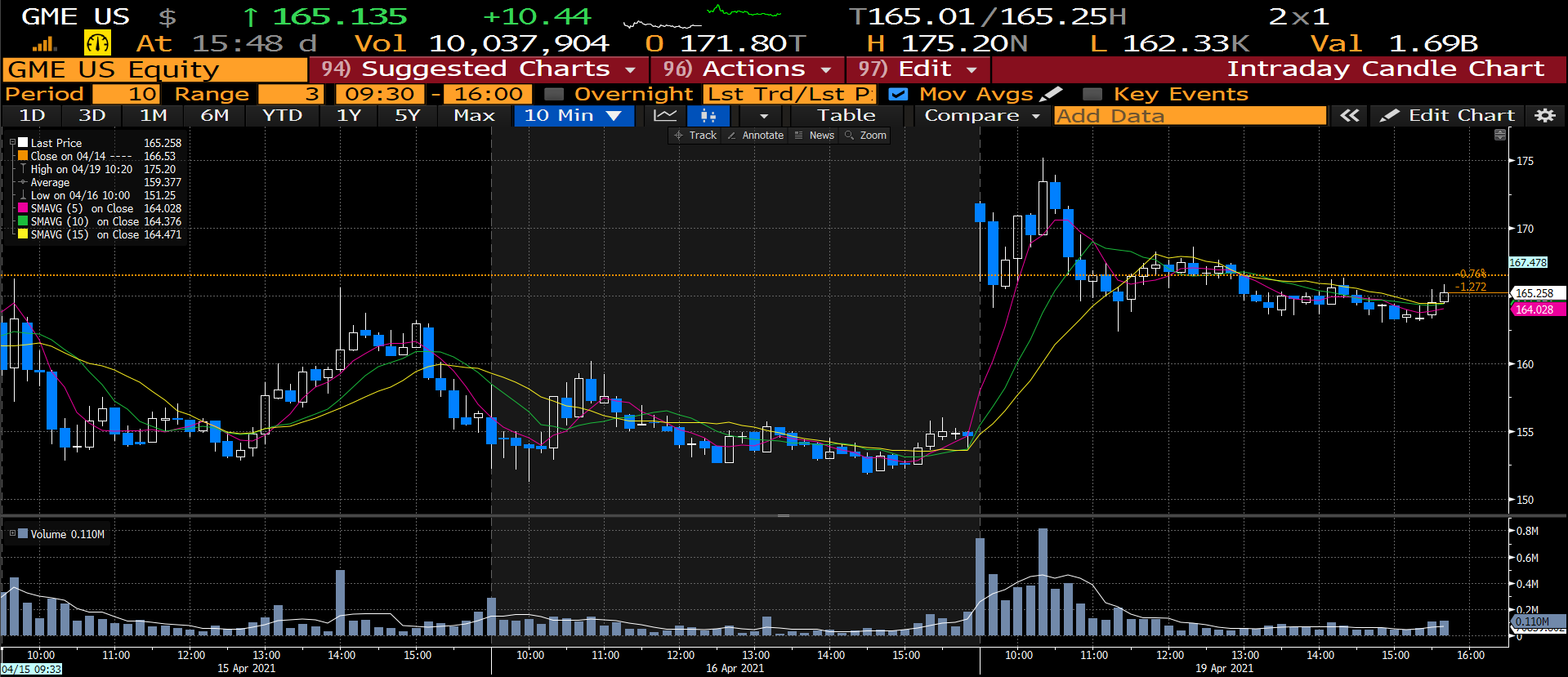The height and width of the screenshot is (677, 1568).
Task: Click the 0.110M volume axis label
Action: [1536, 621]
